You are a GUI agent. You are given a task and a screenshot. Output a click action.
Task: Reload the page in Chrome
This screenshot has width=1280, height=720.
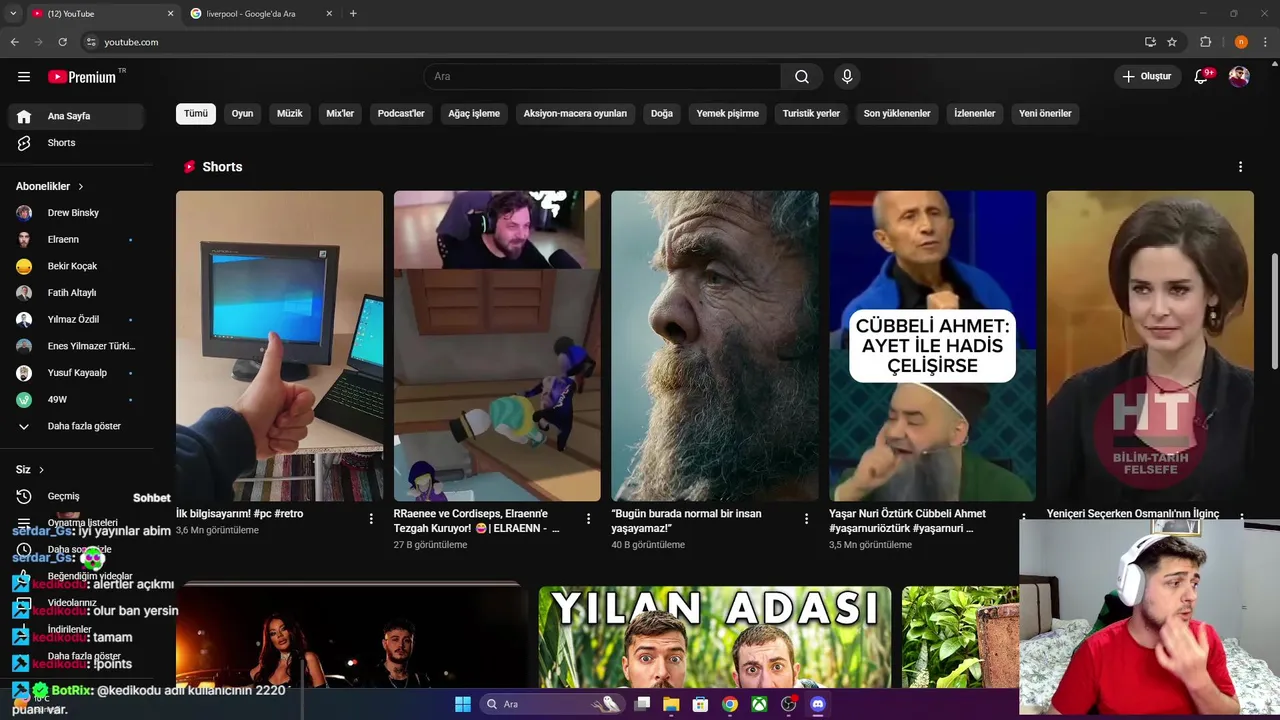[x=62, y=42]
